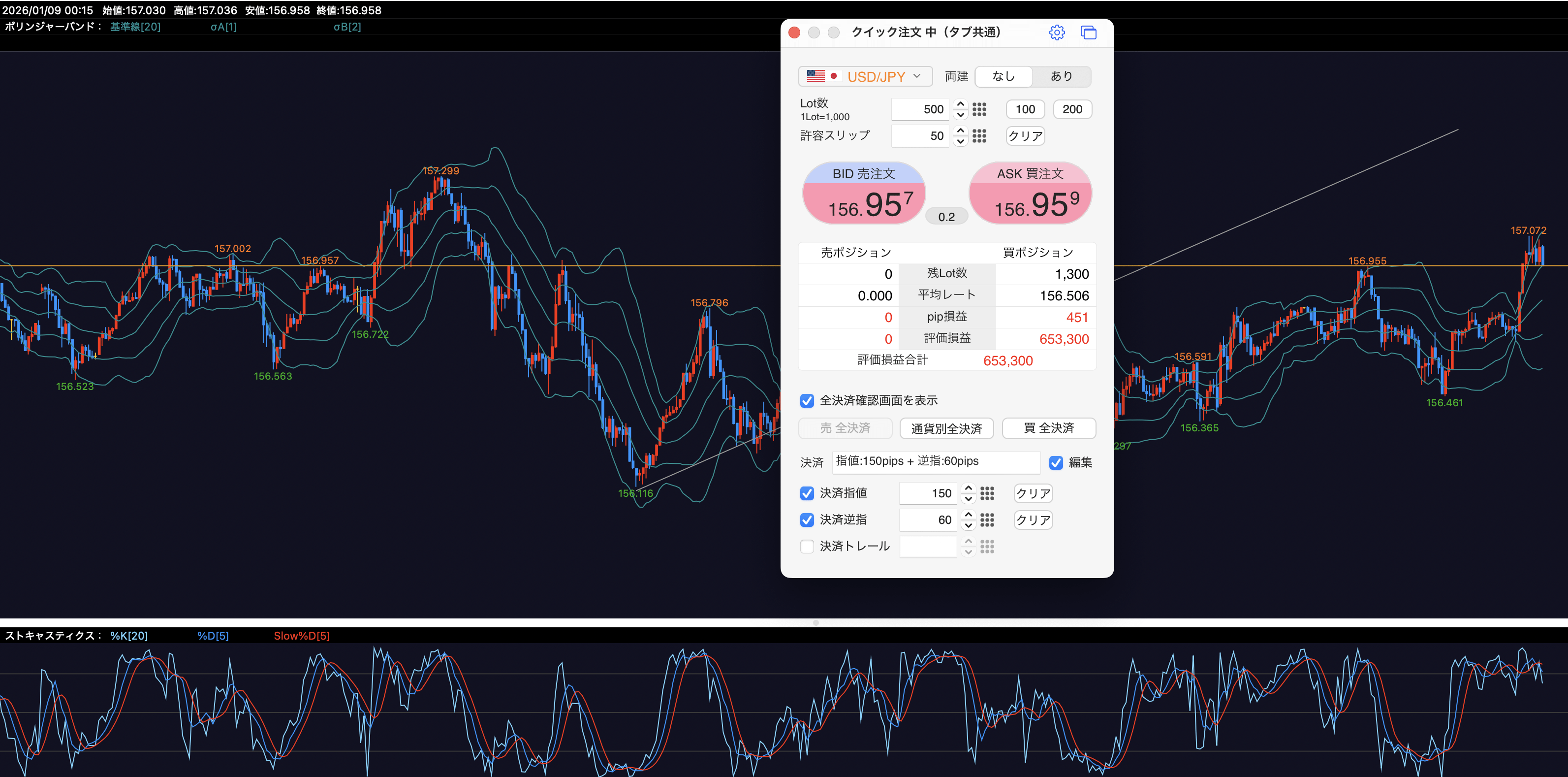Open keypad grid icon beside 決済逆指 field
This screenshot has width=1568, height=777.
tap(987, 520)
